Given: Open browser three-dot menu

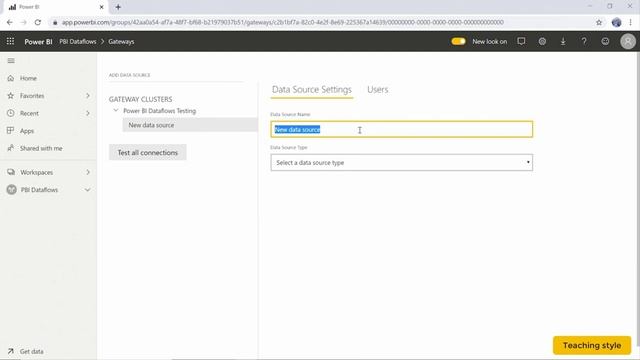Looking at the screenshot, I should [x=631, y=22].
